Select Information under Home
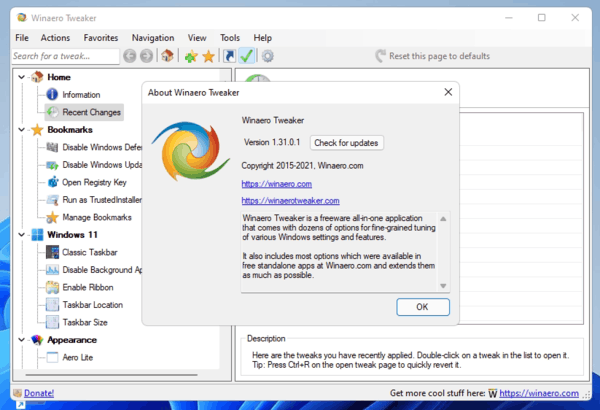Screen dimensions: 600x410 pyautogui.click(x=81, y=95)
